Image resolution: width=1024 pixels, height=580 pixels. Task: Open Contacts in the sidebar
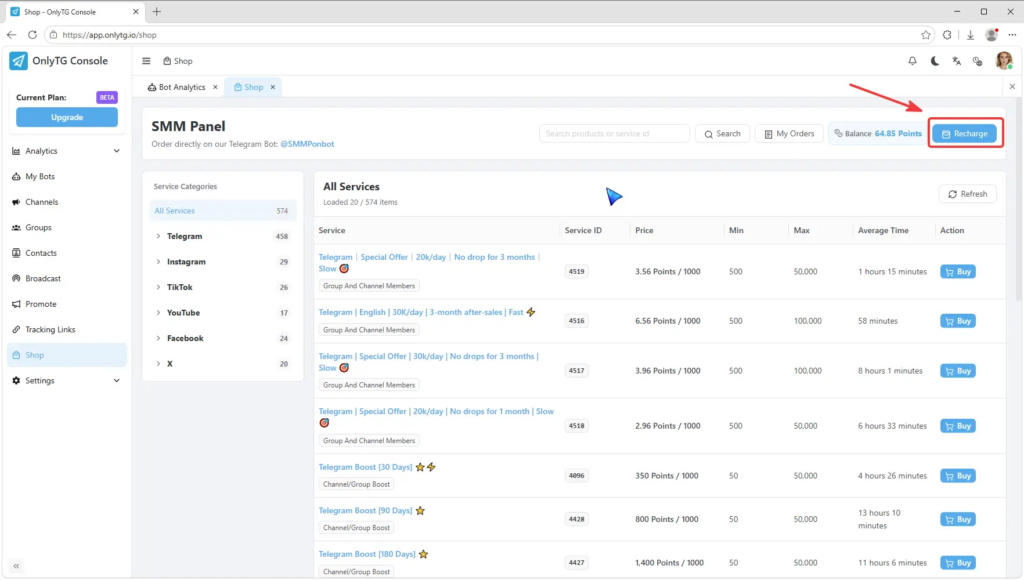(66, 253)
